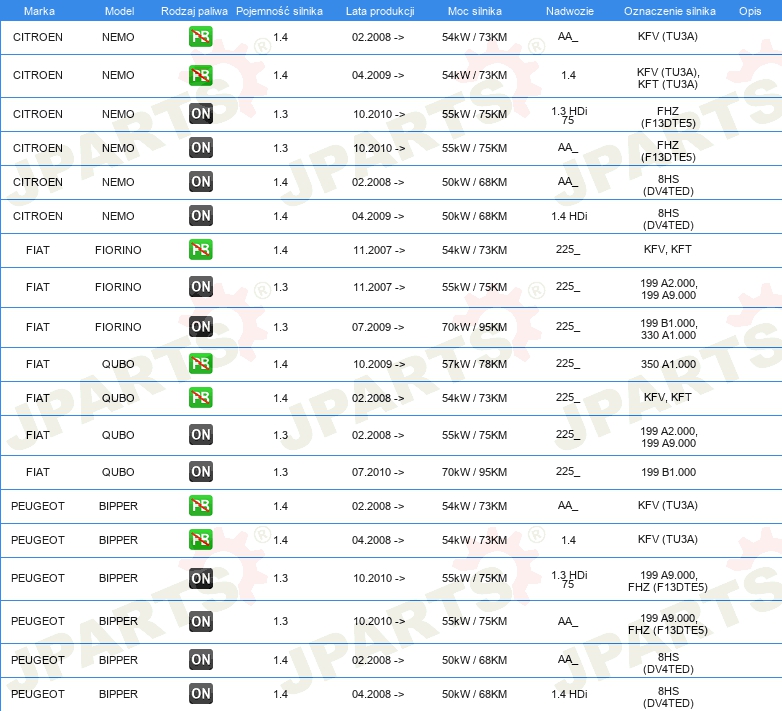The image size is (782, 711).
Task: Click diesel ON icon in Bipper 1.4 HDi row
Action: [x=200, y=693]
